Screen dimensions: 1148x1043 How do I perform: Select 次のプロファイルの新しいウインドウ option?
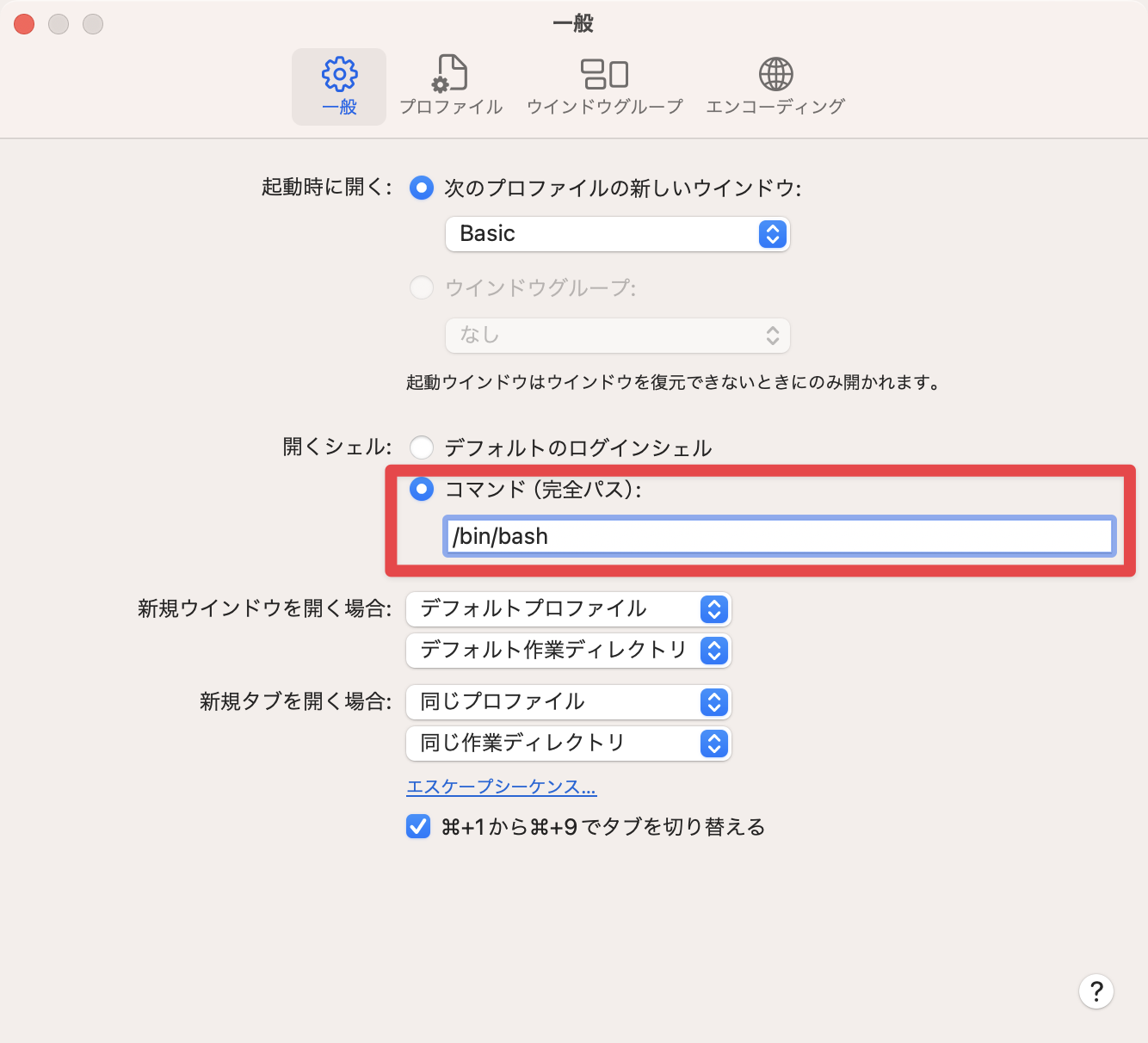(x=421, y=188)
